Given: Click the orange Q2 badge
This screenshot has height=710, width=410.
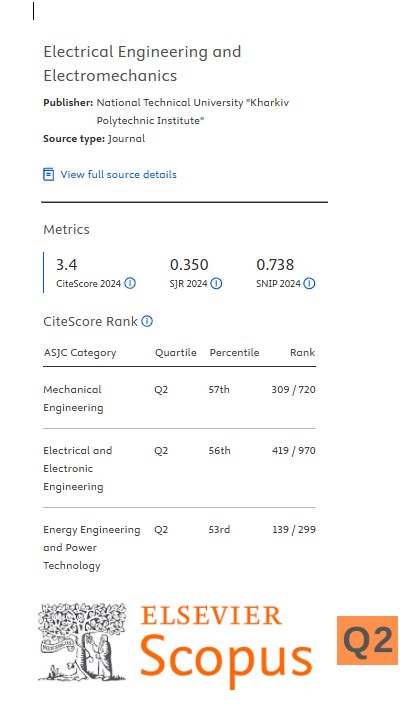Looking at the screenshot, I should (367, 640).
